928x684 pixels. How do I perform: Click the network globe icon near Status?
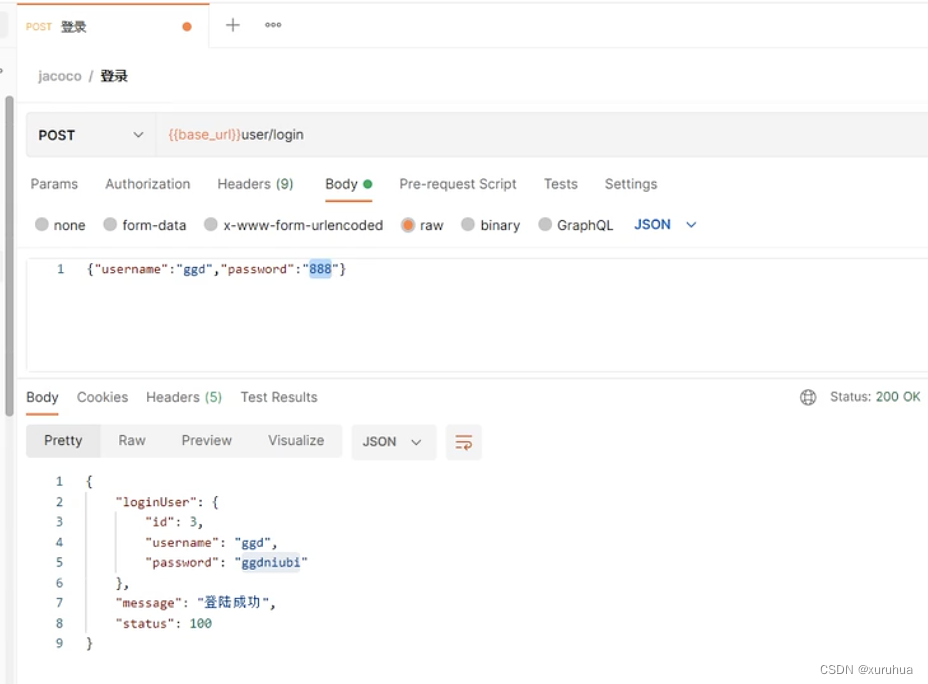pyautogui.click(x=808, y=397)
